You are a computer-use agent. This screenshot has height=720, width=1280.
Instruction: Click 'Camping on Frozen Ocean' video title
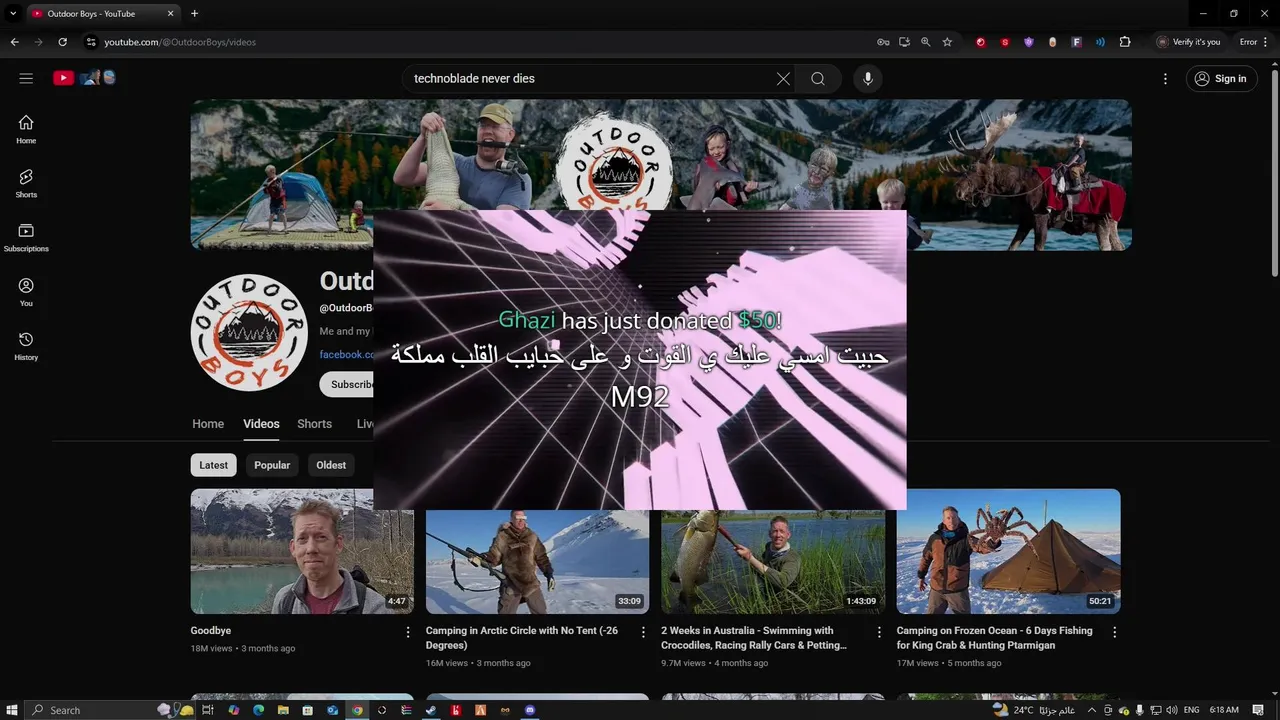click(994, 638)
